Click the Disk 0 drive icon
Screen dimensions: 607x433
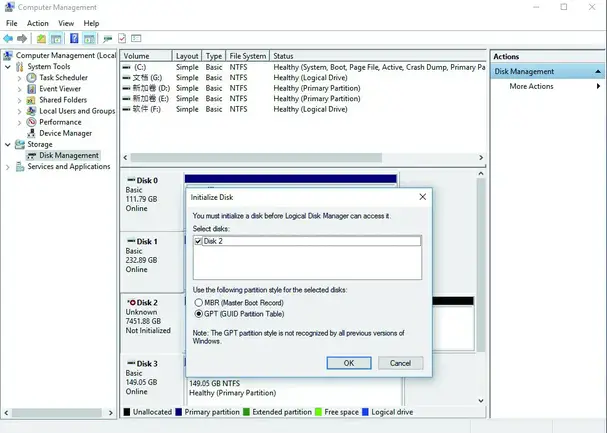(131, 180)
